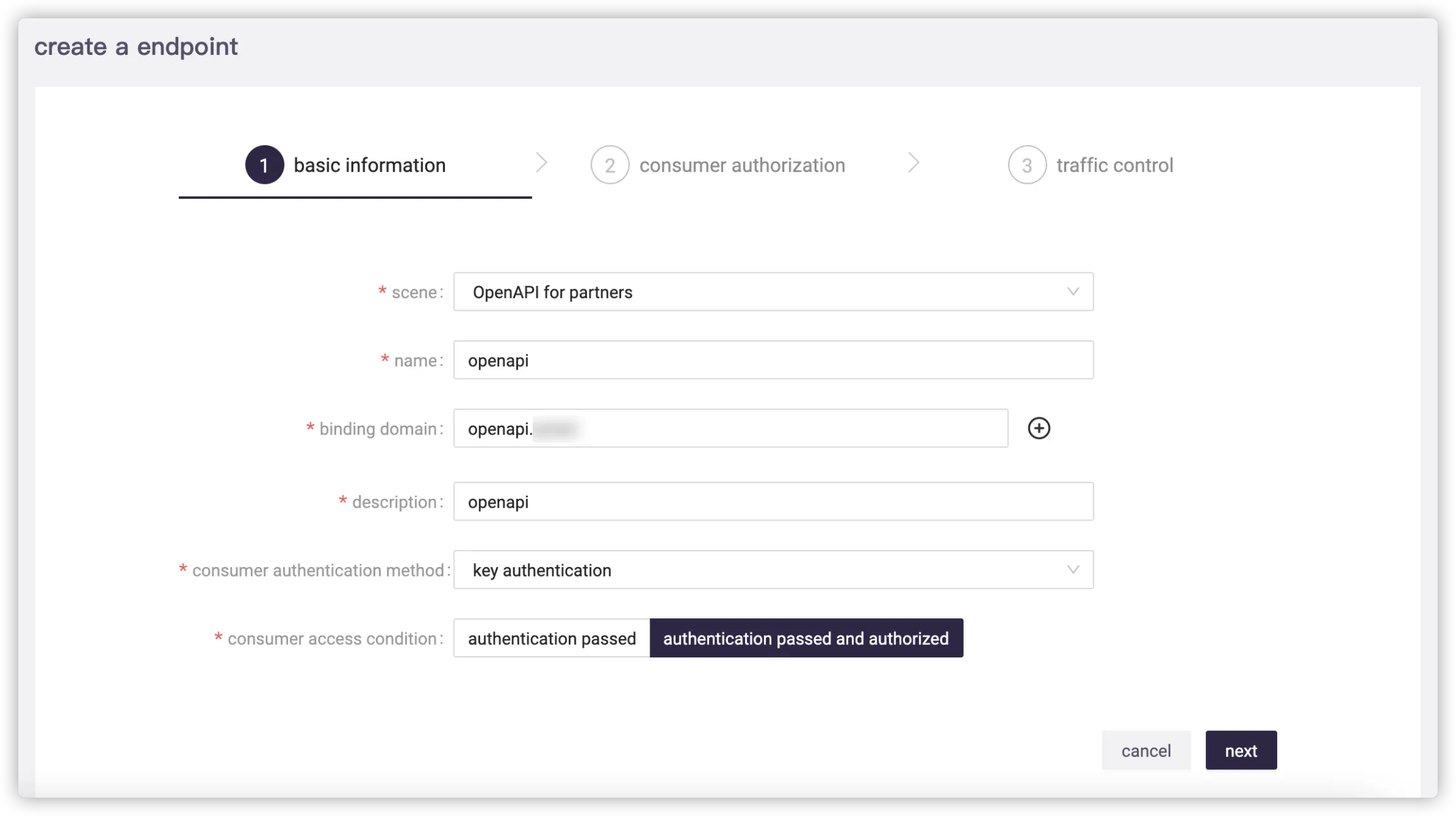The image size is (1456, 816).
Task: Click the plus icon to add binding domain
Action: pyautogui.click(x=1039, y=428)
